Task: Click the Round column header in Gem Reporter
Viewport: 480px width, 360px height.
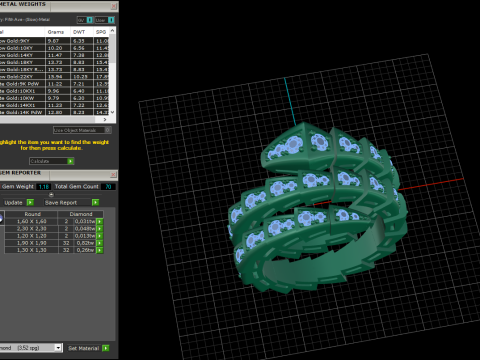Action: tap(32, 214)
